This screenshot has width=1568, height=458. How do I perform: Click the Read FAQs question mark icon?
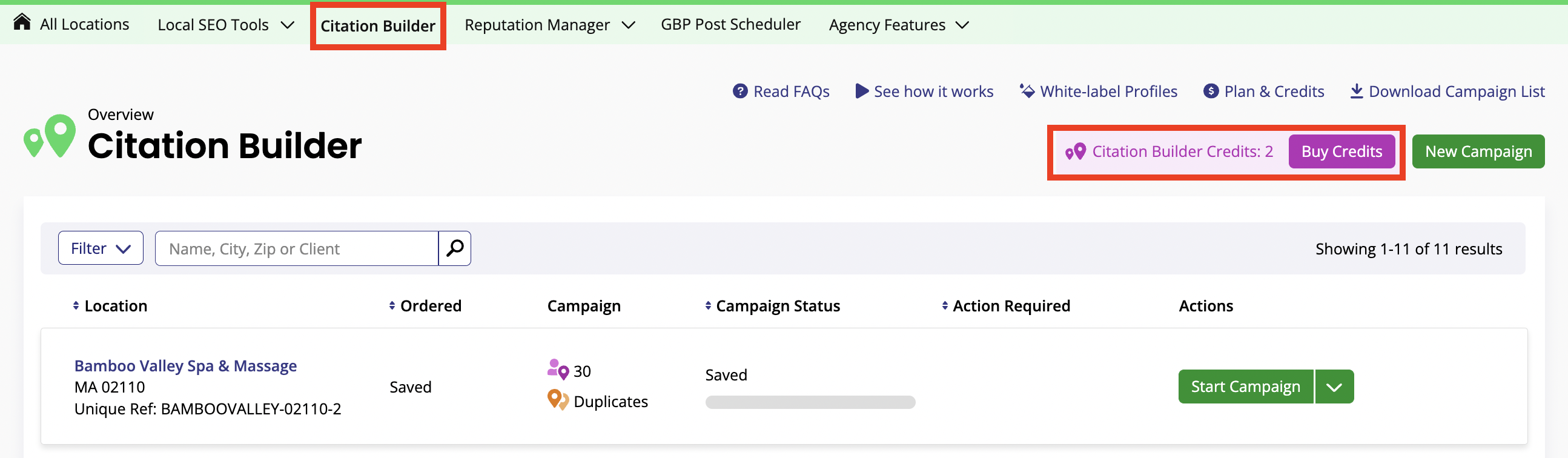click(740, 91)
